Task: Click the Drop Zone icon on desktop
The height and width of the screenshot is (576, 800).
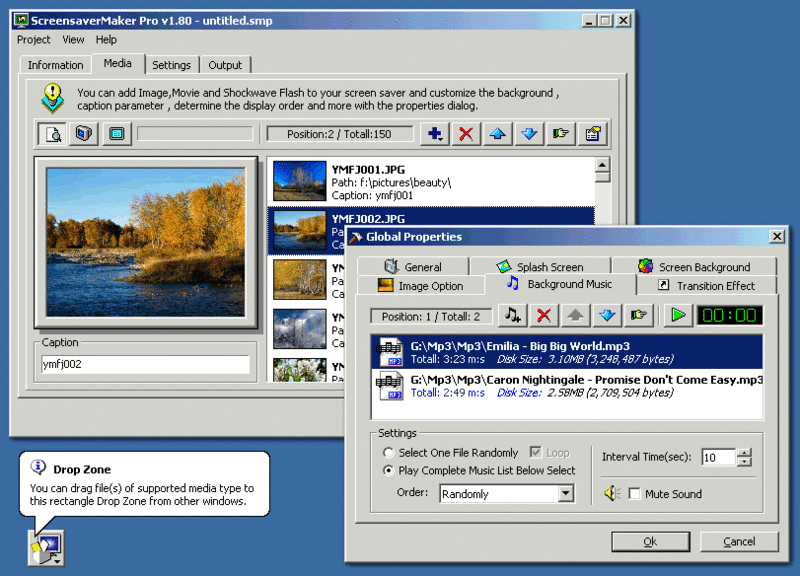Action: [46, 547]
